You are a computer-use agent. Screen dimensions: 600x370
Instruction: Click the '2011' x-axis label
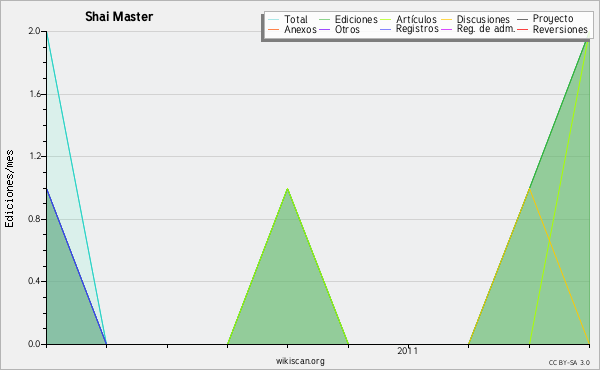coord(408,351)
